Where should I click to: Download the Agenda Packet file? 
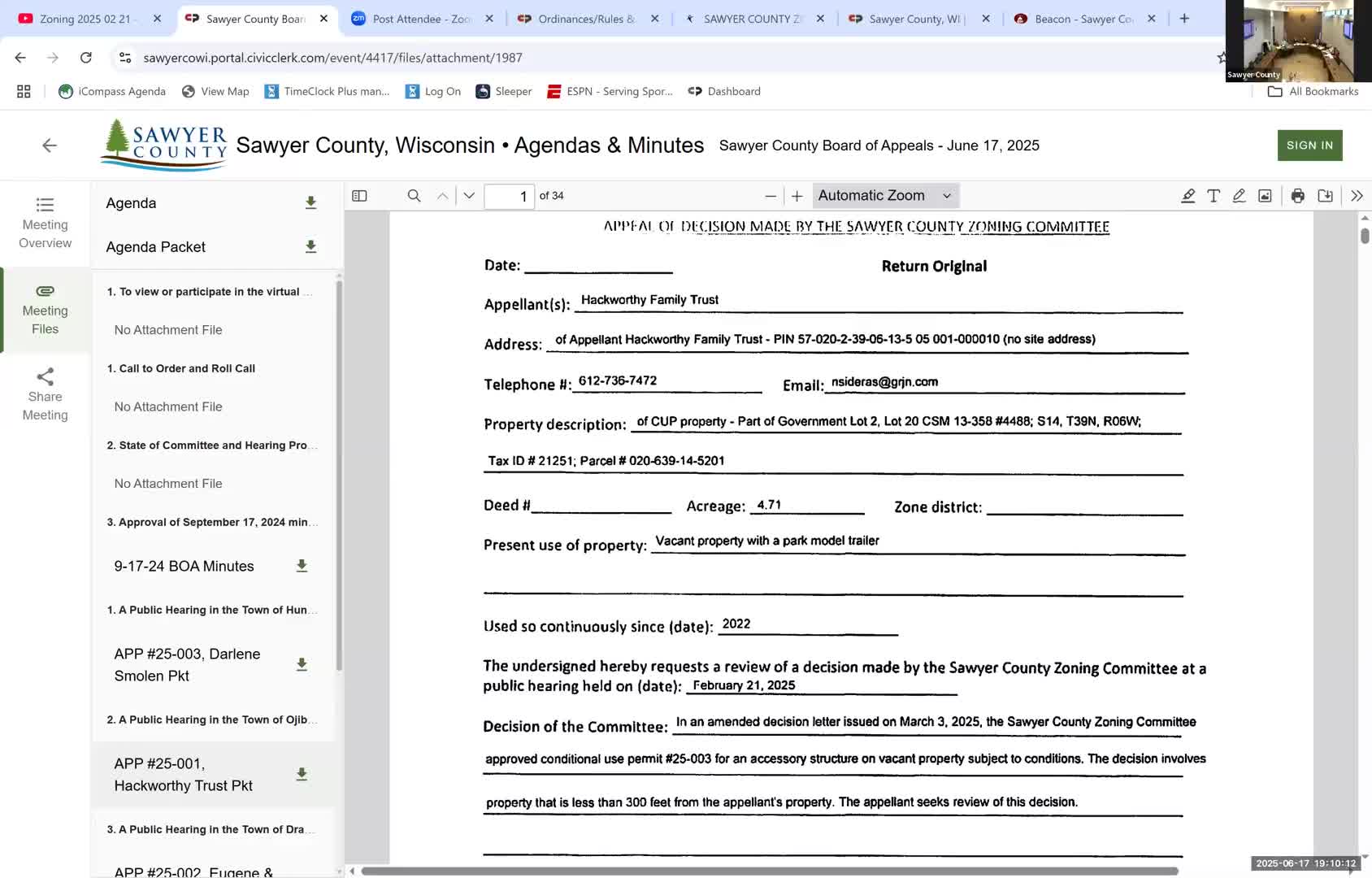310,247
